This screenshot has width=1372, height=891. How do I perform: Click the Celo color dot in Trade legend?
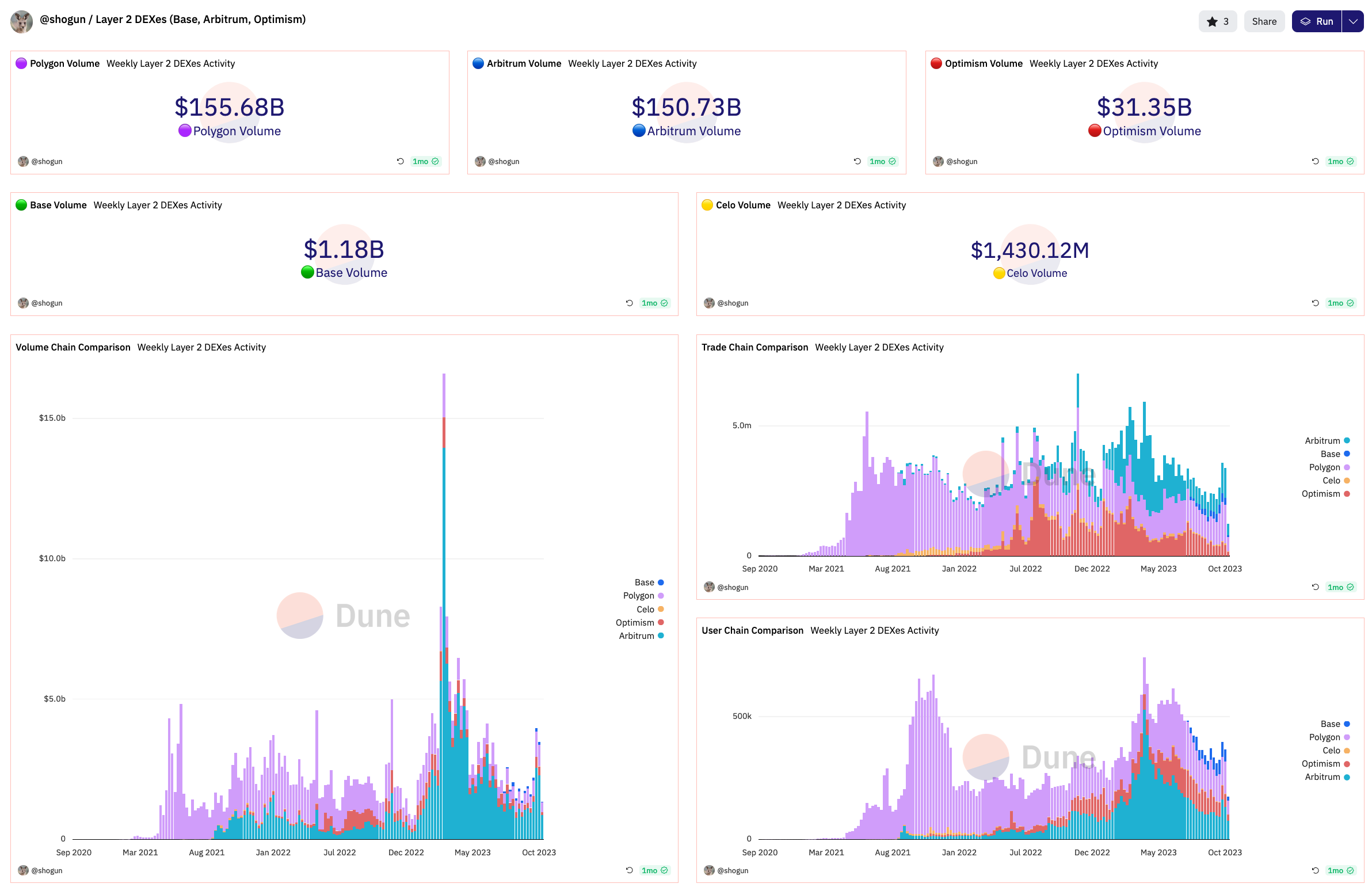point(1347,481)
